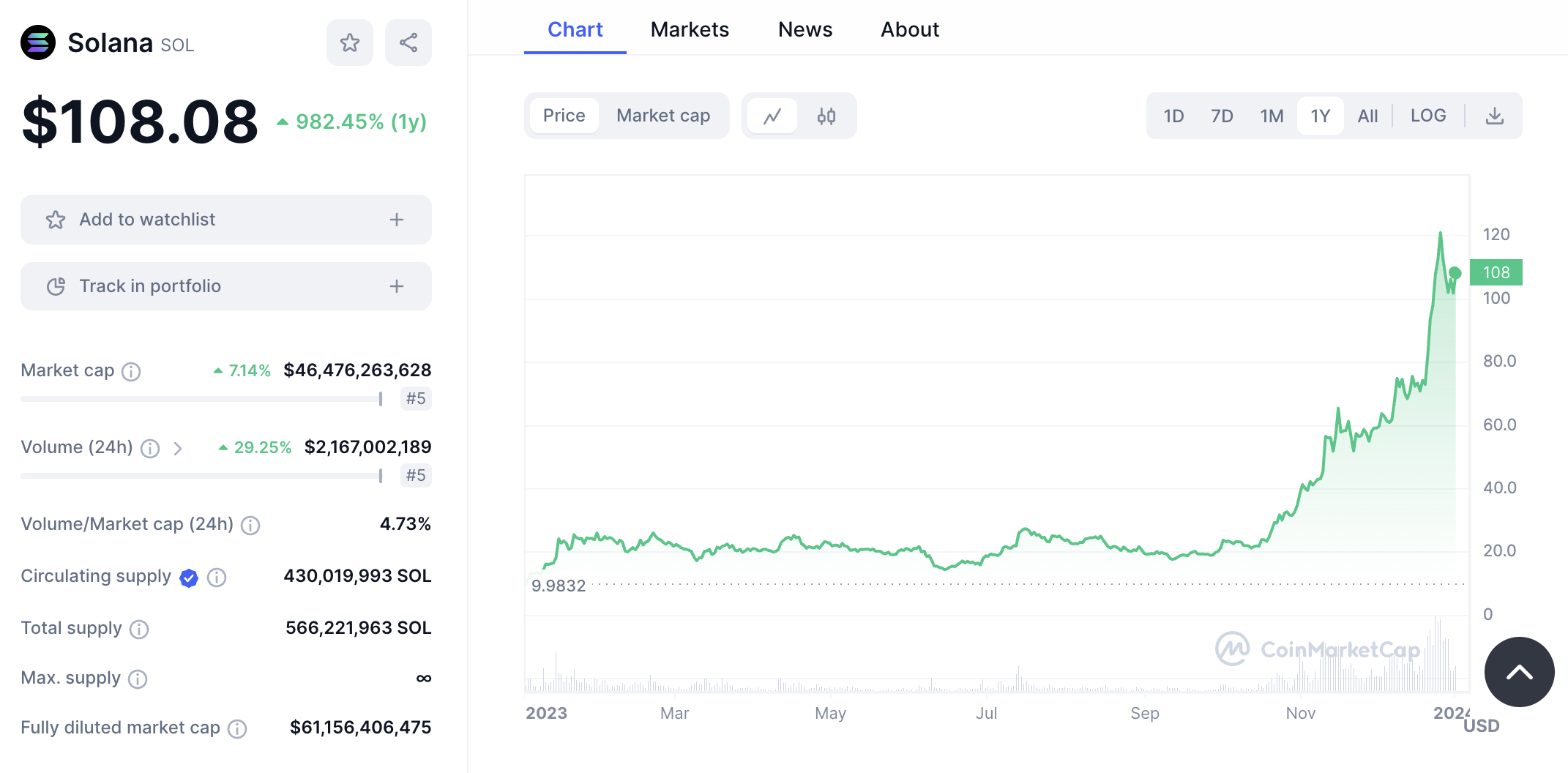Click the Fully diluted market cap info icon
The height and width of the screenshot is (773, 1568).
tap(237, 728)
